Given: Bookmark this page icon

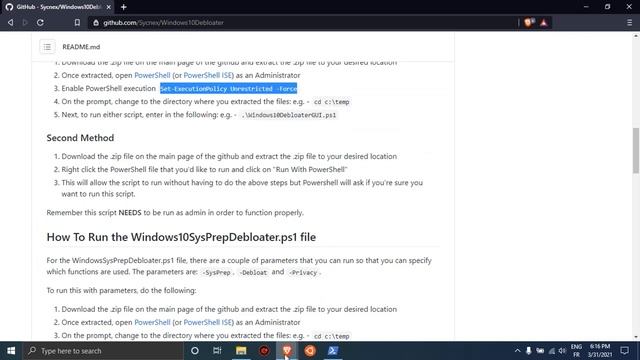Looking at the screenshot, I should (77, 23).
